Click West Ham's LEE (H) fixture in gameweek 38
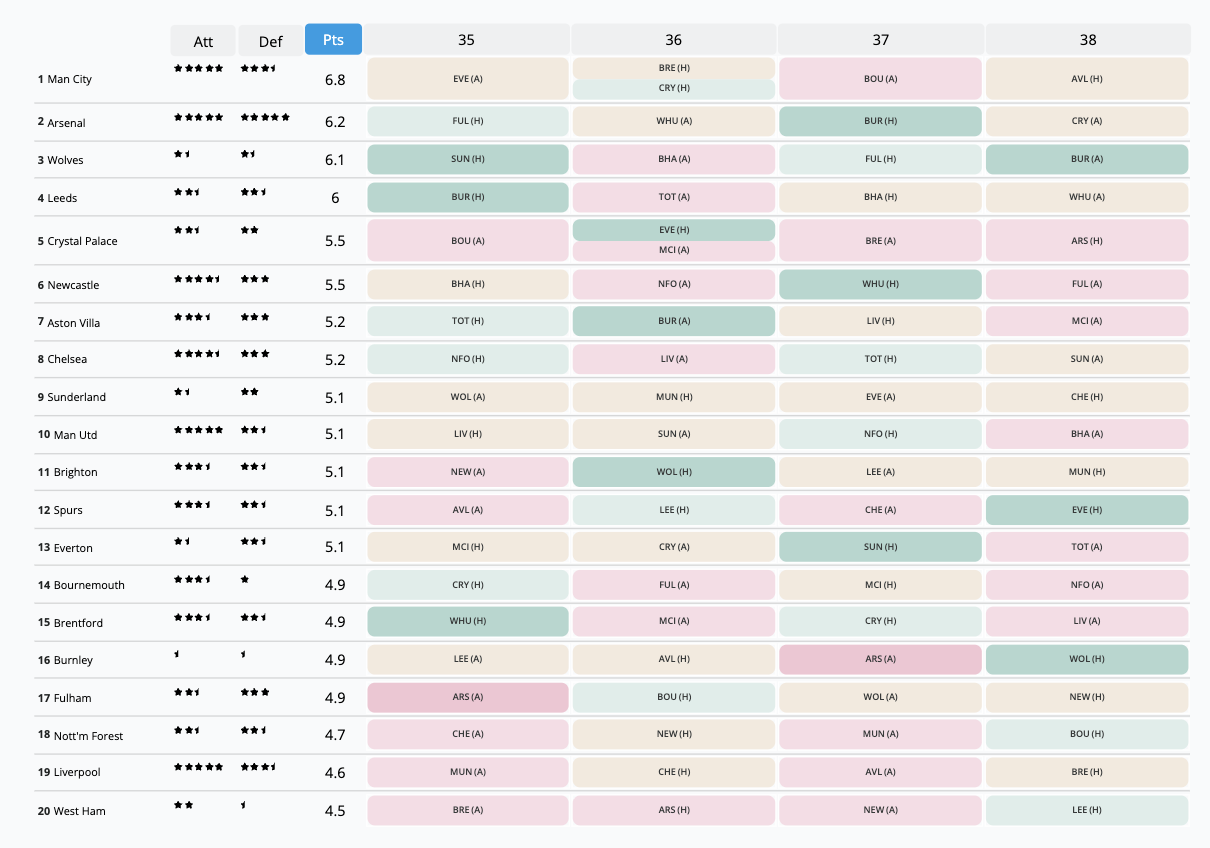 point(1087,810)
